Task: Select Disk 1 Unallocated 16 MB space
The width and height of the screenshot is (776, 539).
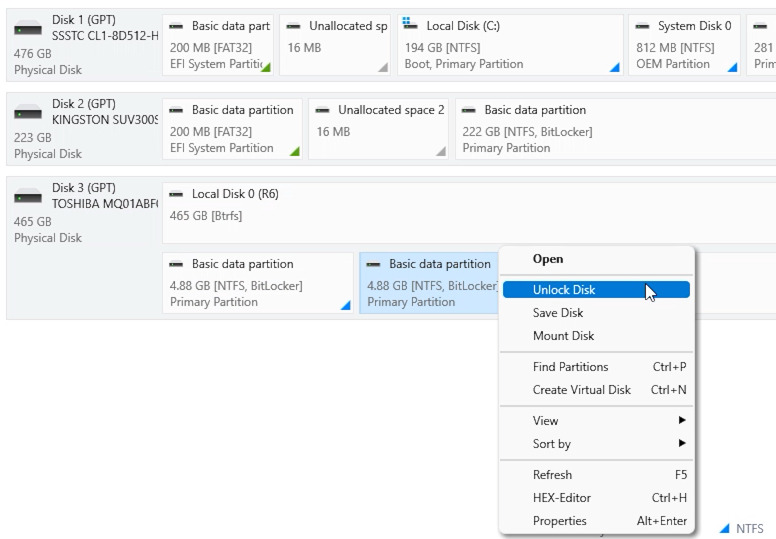Action: (335, 45)
